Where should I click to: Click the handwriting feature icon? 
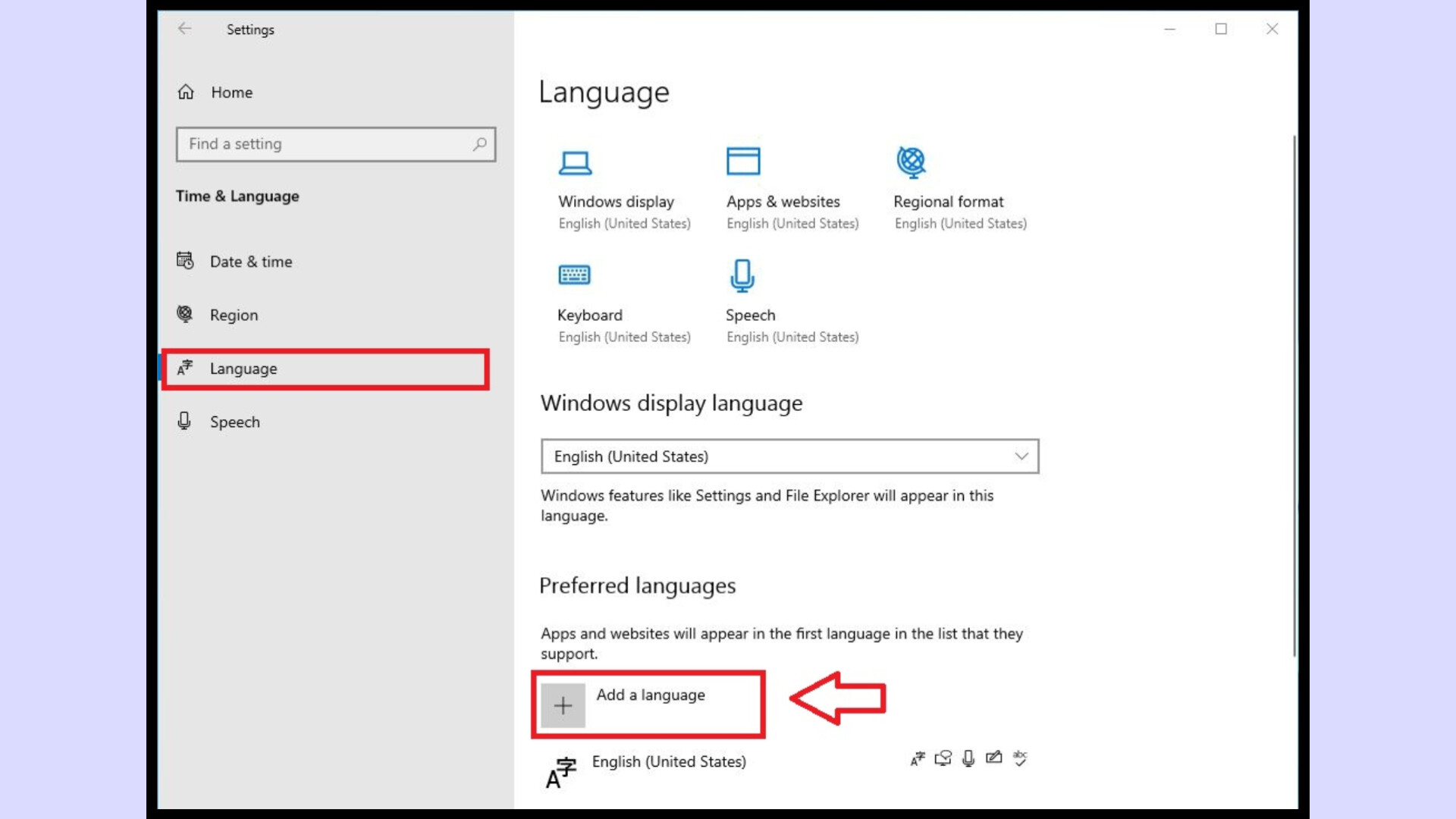tap(993, 758)
